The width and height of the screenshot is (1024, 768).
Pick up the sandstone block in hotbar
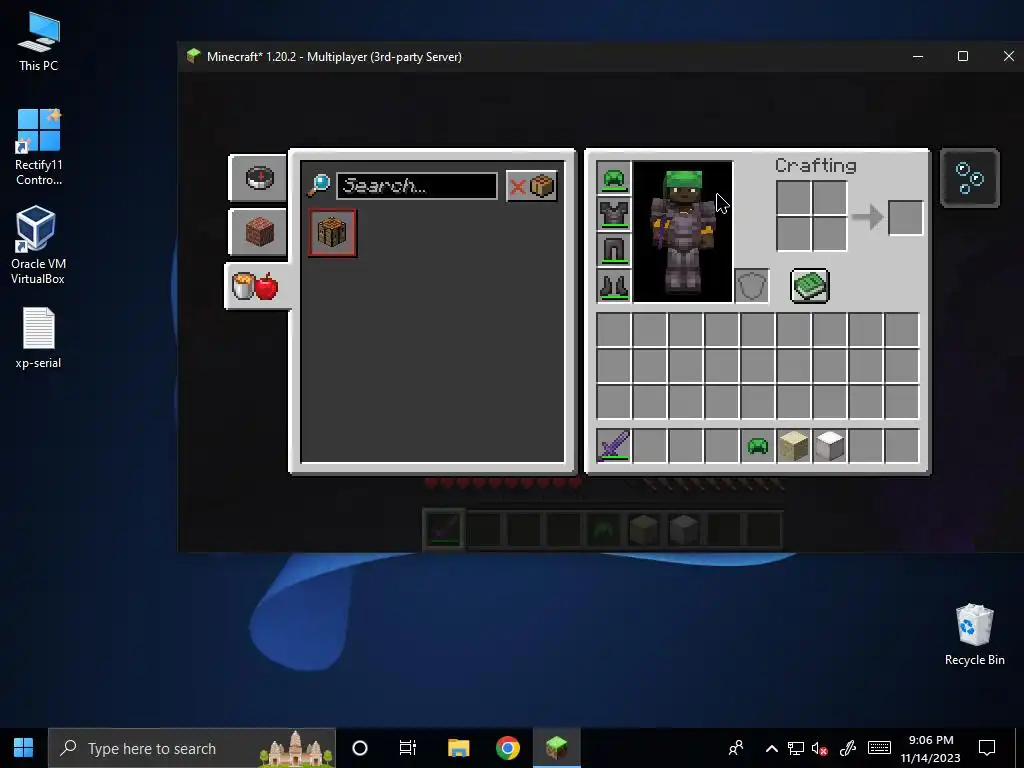tap(793, 446)
